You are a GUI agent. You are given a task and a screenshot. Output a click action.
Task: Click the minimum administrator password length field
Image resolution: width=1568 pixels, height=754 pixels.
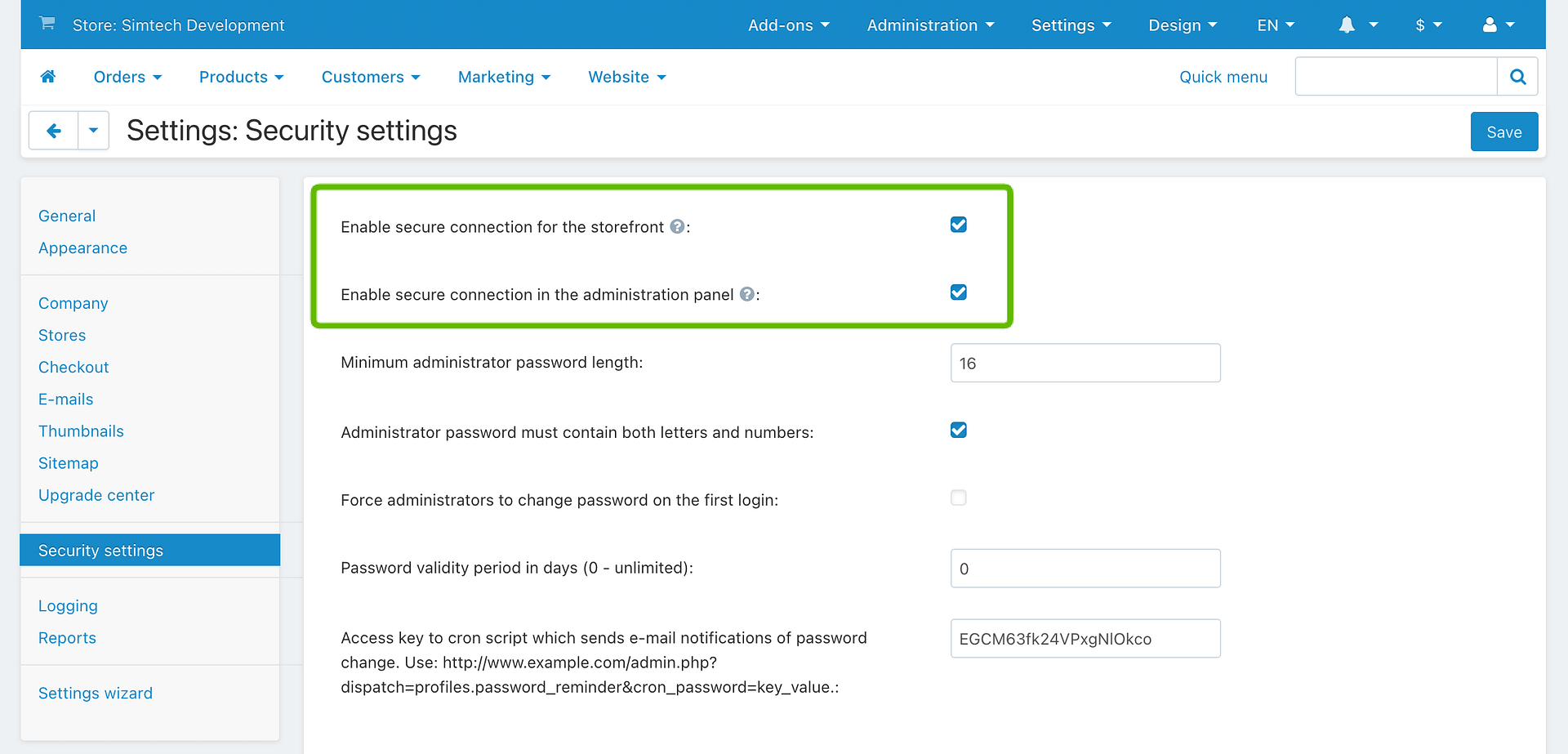coord(1085,364)
